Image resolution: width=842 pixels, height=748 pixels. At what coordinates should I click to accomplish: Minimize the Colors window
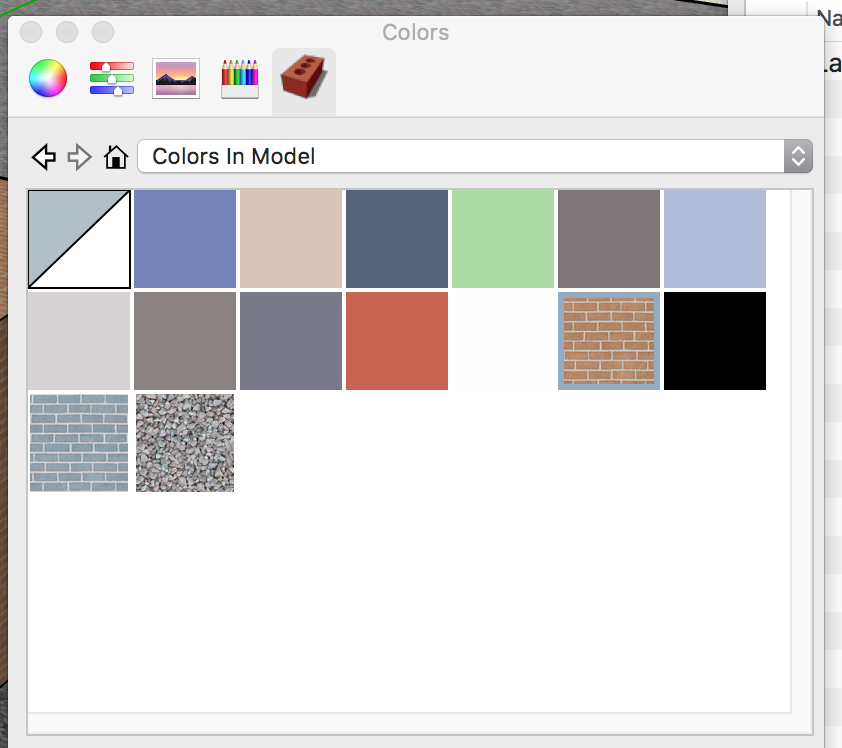67,32
